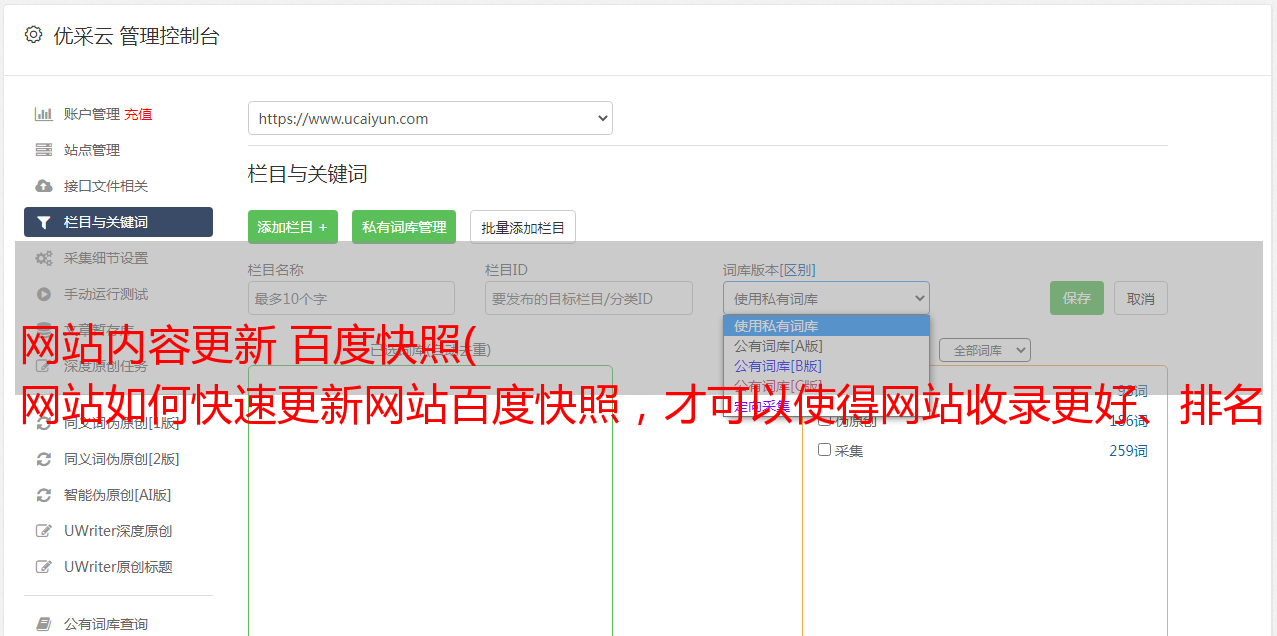Click the 私有词库管理 button

[x=404, y=227]
